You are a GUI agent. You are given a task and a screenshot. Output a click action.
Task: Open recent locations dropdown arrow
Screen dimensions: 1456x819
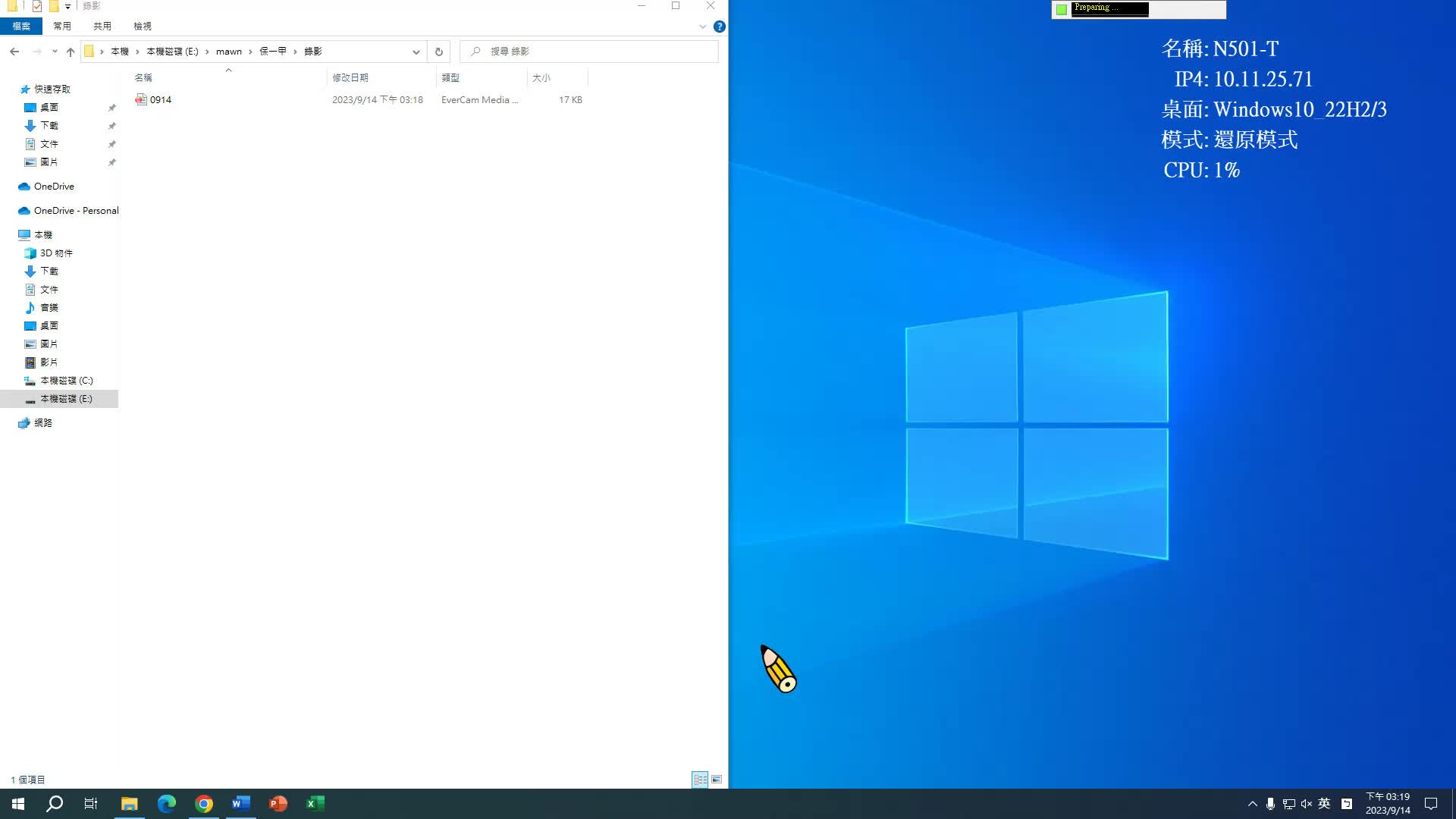(55, 52)
